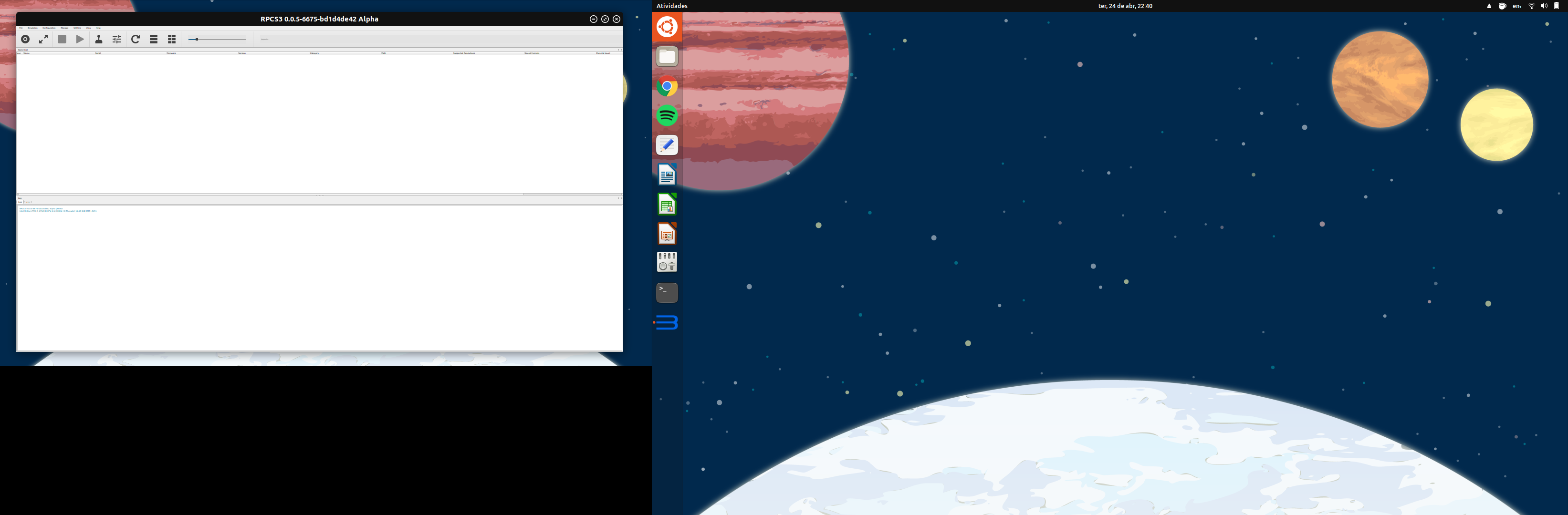Screen dimensions: 1568x515
Task: Launch Terminal from the Ubuntu dock
Action: [x=667, y=292]
